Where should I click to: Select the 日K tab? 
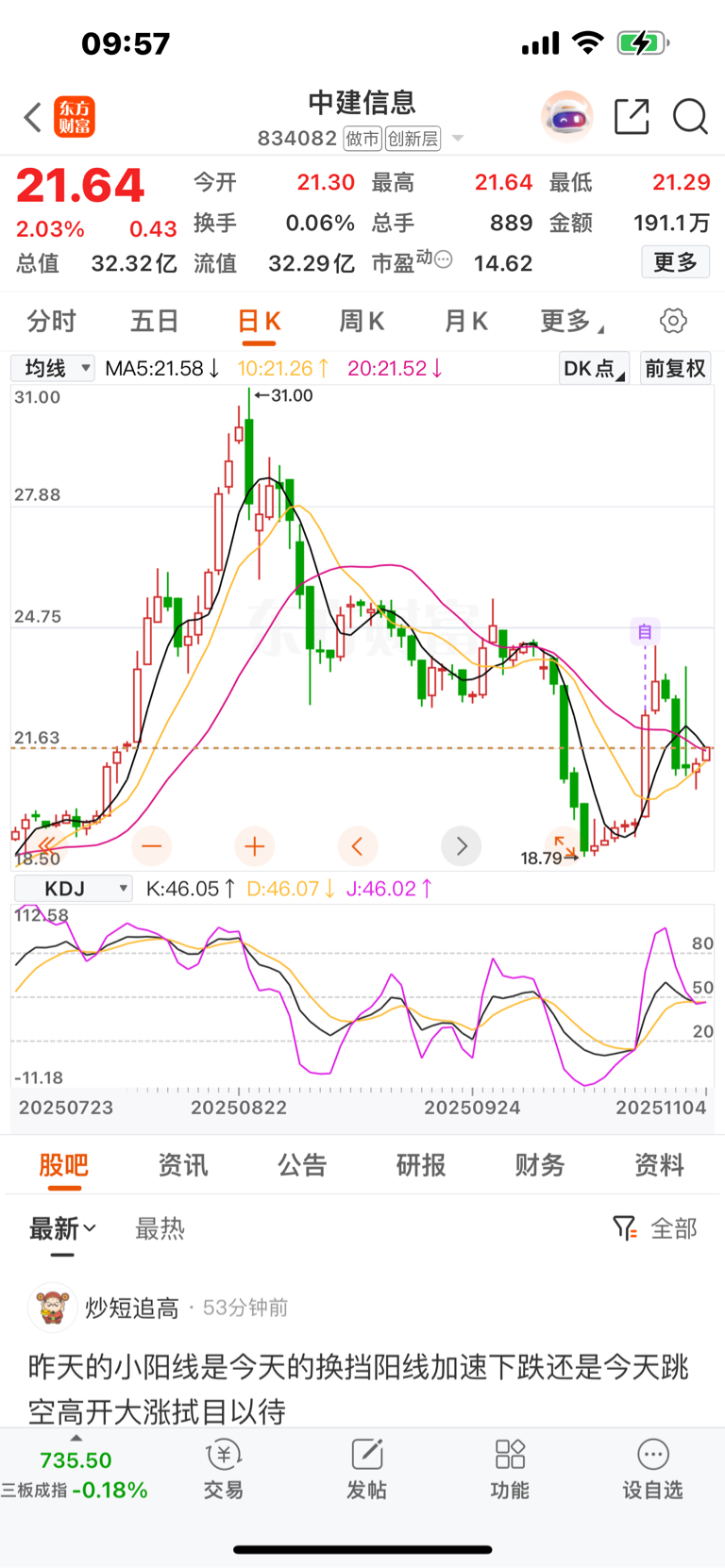coord(260,321)
